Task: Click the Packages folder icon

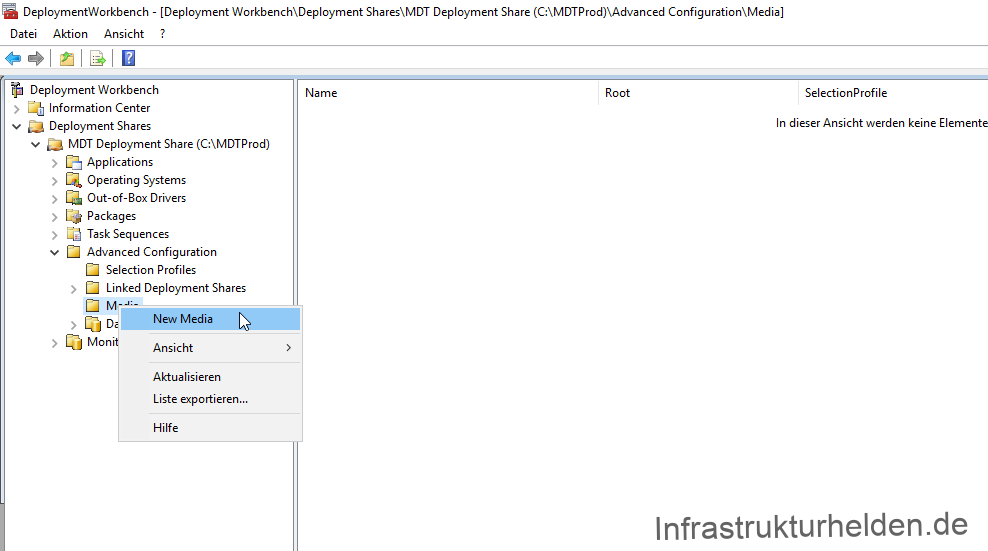Action: [74, 216]
